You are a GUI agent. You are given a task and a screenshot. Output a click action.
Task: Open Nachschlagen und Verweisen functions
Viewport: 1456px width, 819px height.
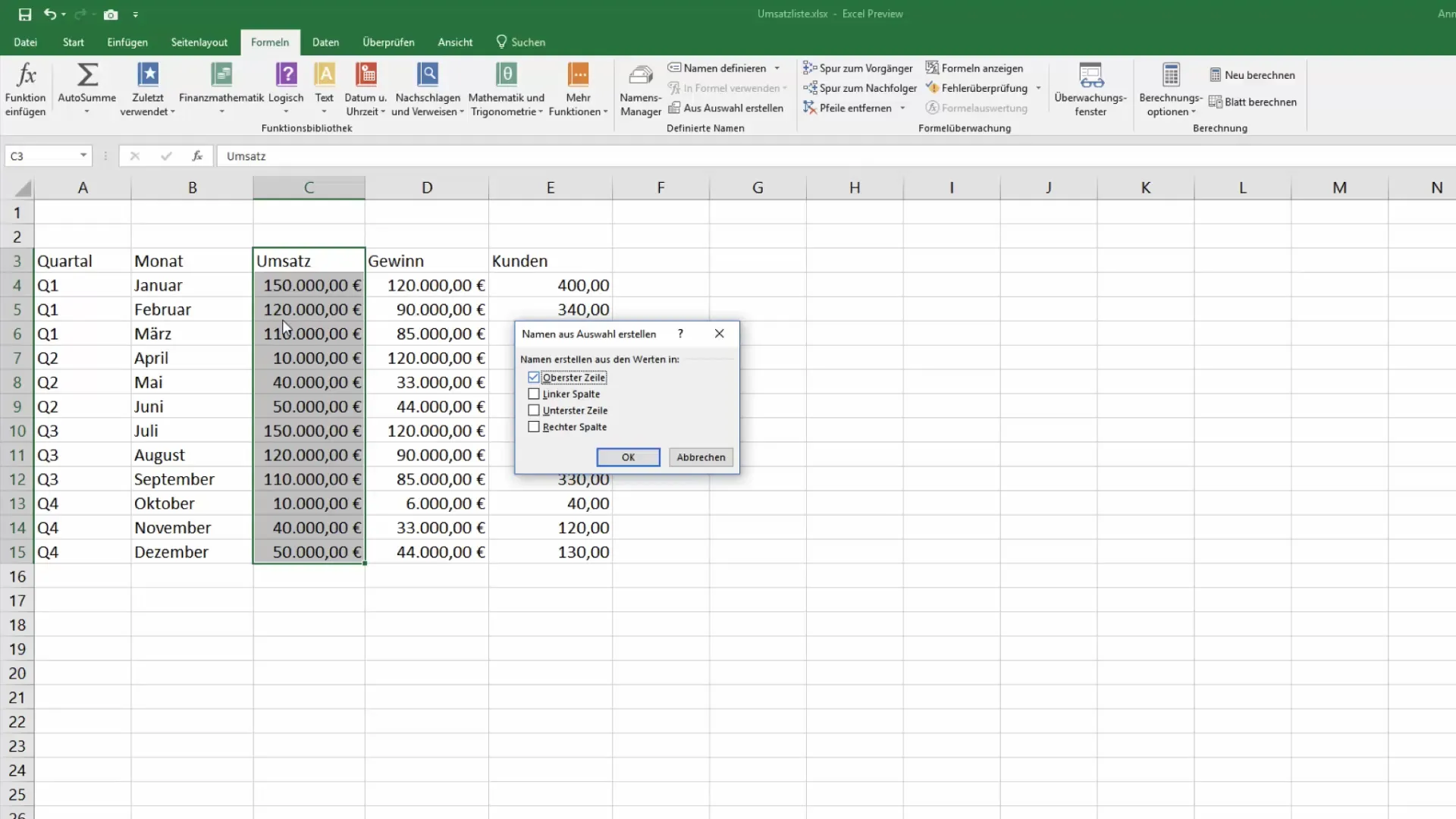pyautogui.click(x=428, y=89)
